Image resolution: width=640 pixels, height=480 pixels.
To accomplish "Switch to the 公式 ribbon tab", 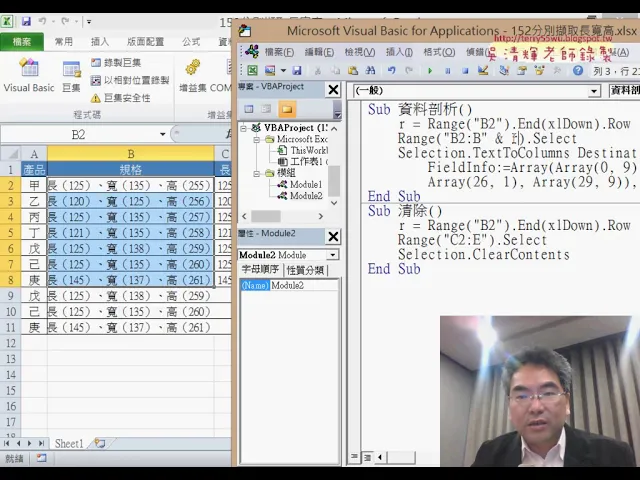I will click(x=191, y=42).
